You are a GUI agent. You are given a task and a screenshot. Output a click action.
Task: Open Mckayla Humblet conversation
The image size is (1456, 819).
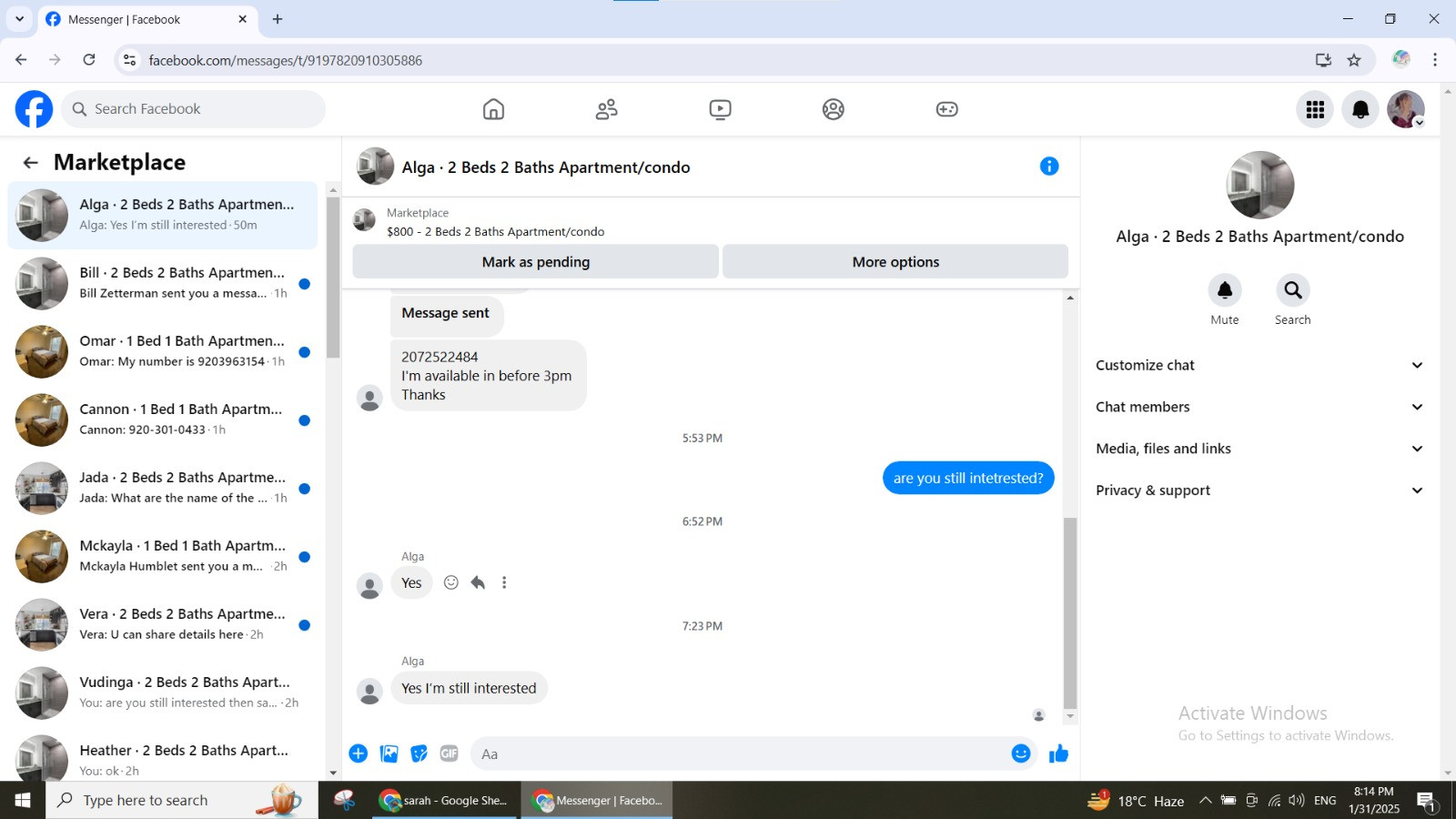[x=163, y=556]
